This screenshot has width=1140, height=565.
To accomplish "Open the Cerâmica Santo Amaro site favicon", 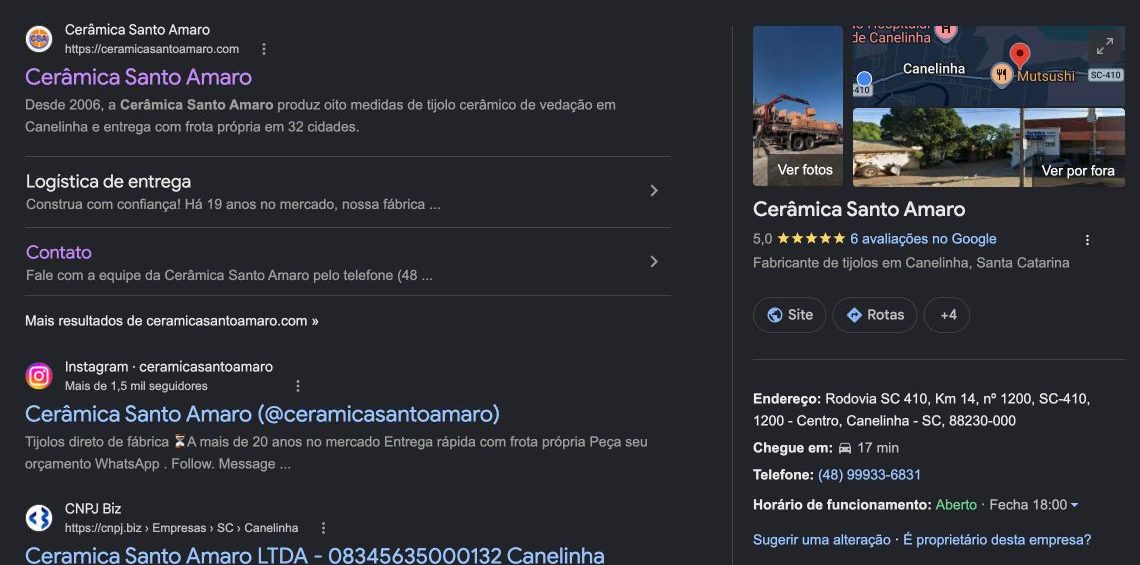I will click(39, 39).
